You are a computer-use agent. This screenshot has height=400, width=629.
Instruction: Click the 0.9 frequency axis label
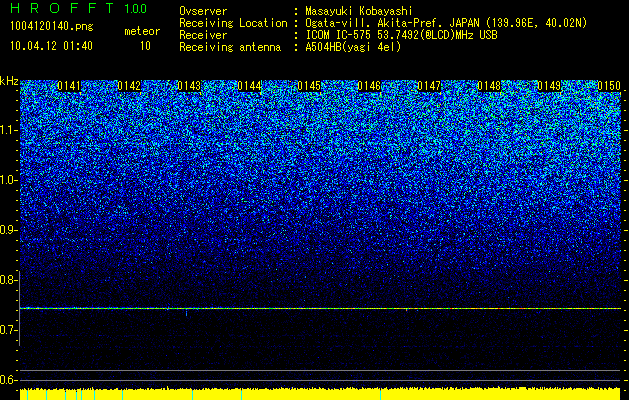pos(8,230)
